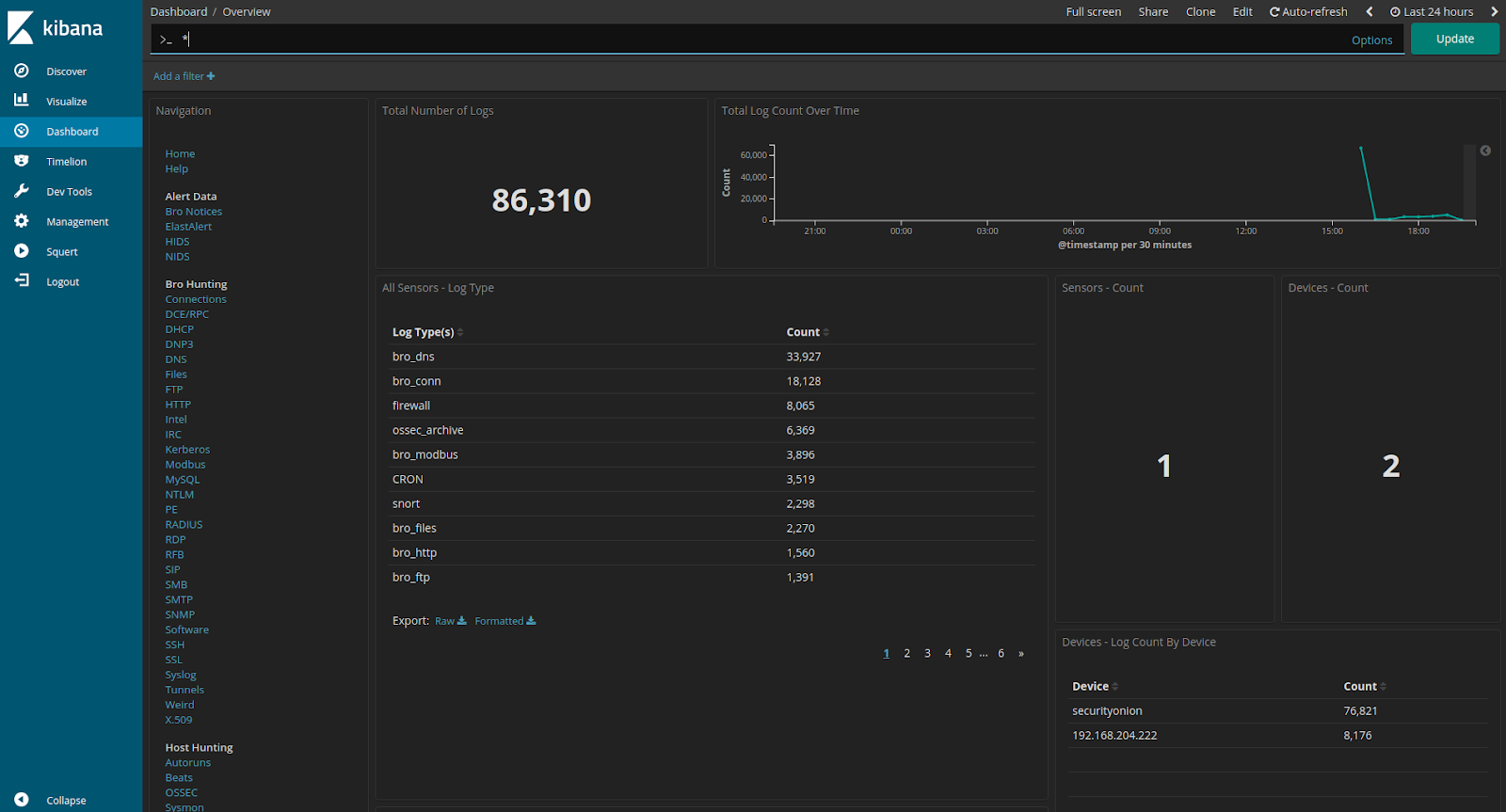Open DNS Bro Hunting link
Image resolution: width=1506 pixels, height=812 pixels.
tap(176, 359)
